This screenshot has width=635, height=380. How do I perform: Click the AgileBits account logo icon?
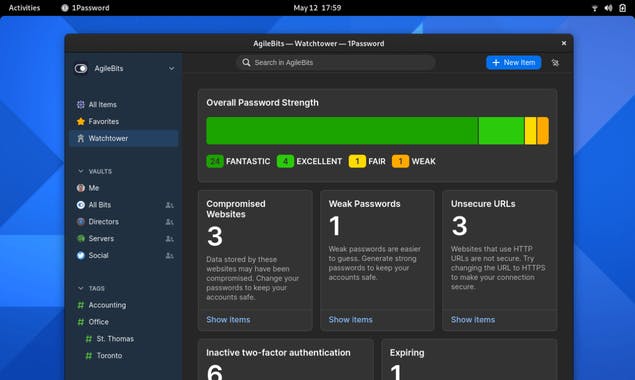pos(81,68)
